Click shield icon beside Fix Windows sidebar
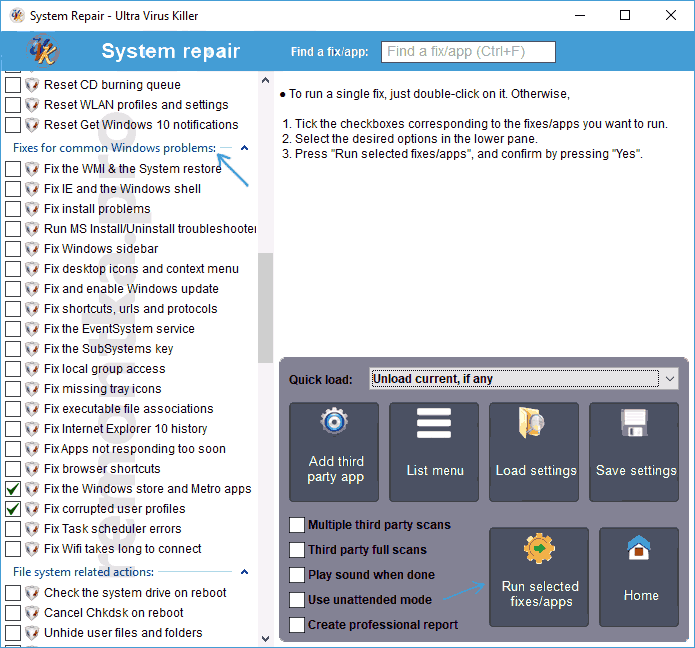Viewport: 695px width, 648px height. [x=32, y=249]
